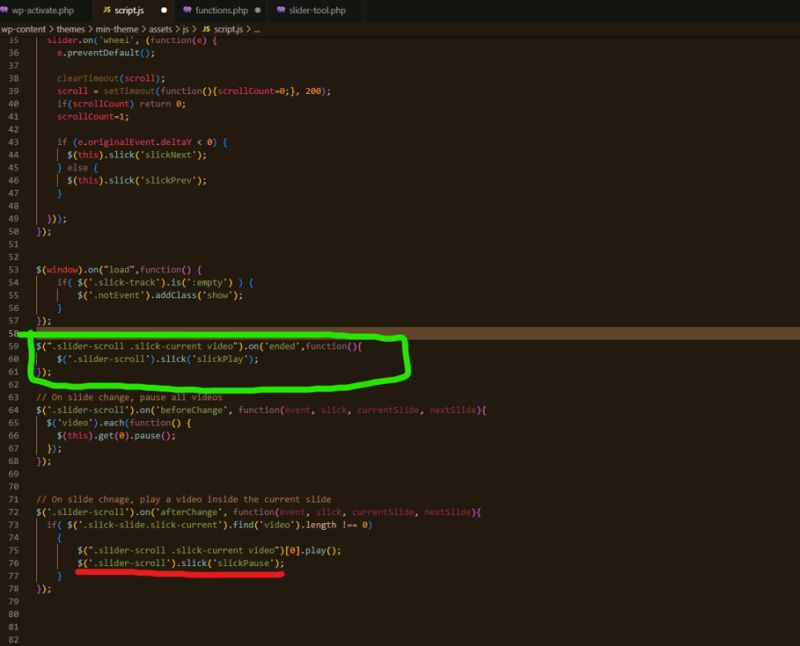
Task: Click the JS file icon in the breadcrumb
Action: pyautogui.click(x=204, y=29)
